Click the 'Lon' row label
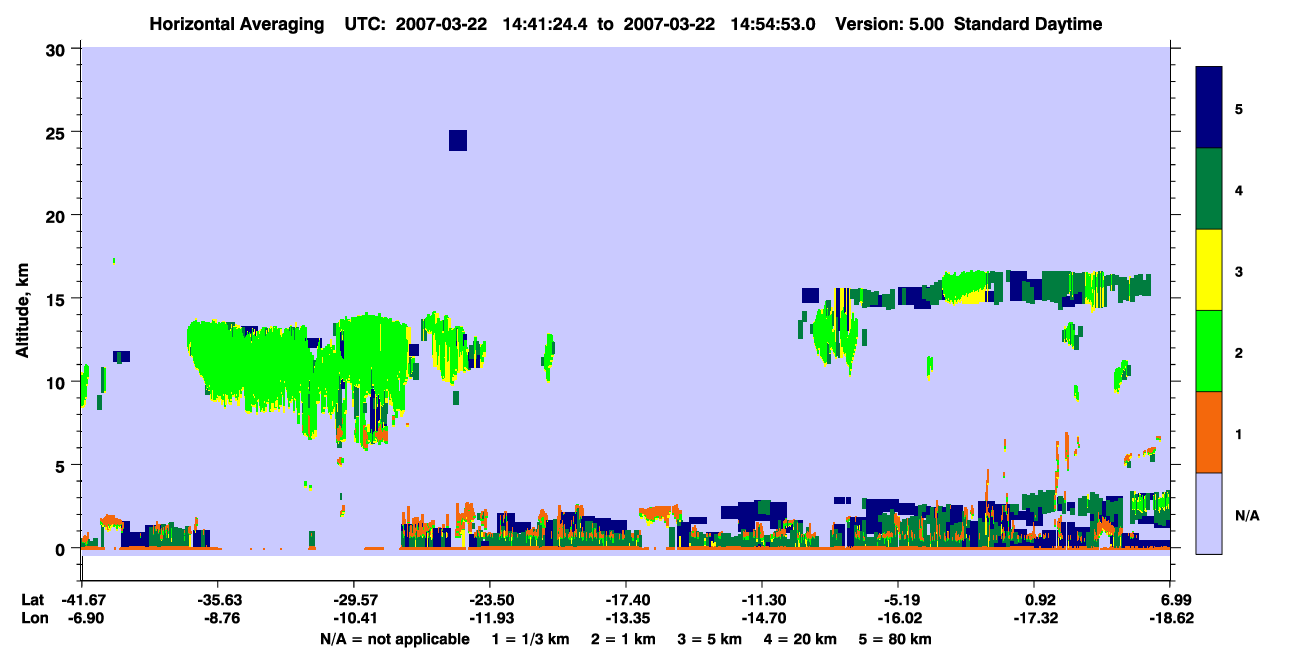The image size is (1300, 667). coord(33,619)
